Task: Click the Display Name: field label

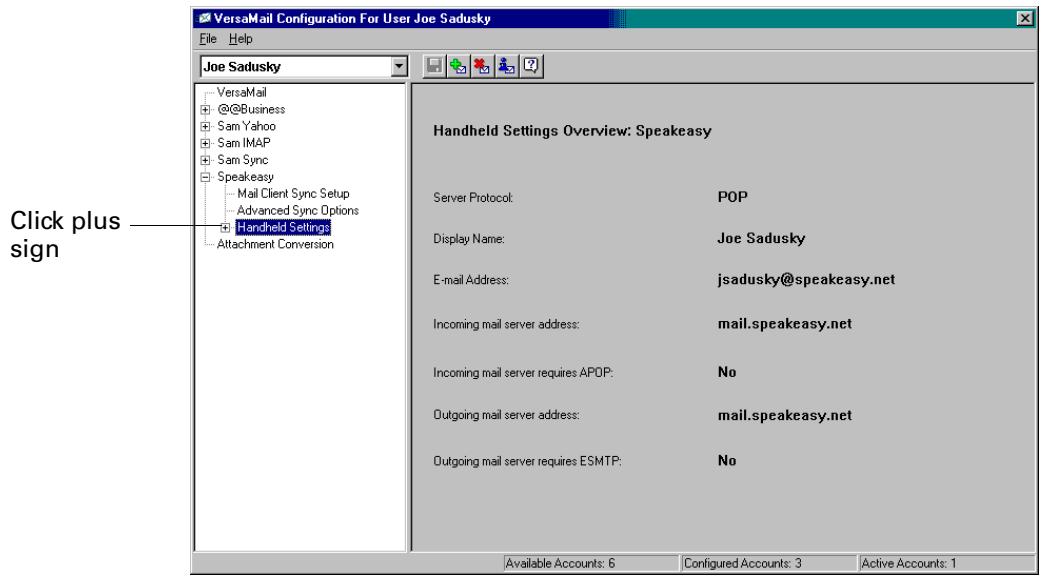Action: point(469,239)
